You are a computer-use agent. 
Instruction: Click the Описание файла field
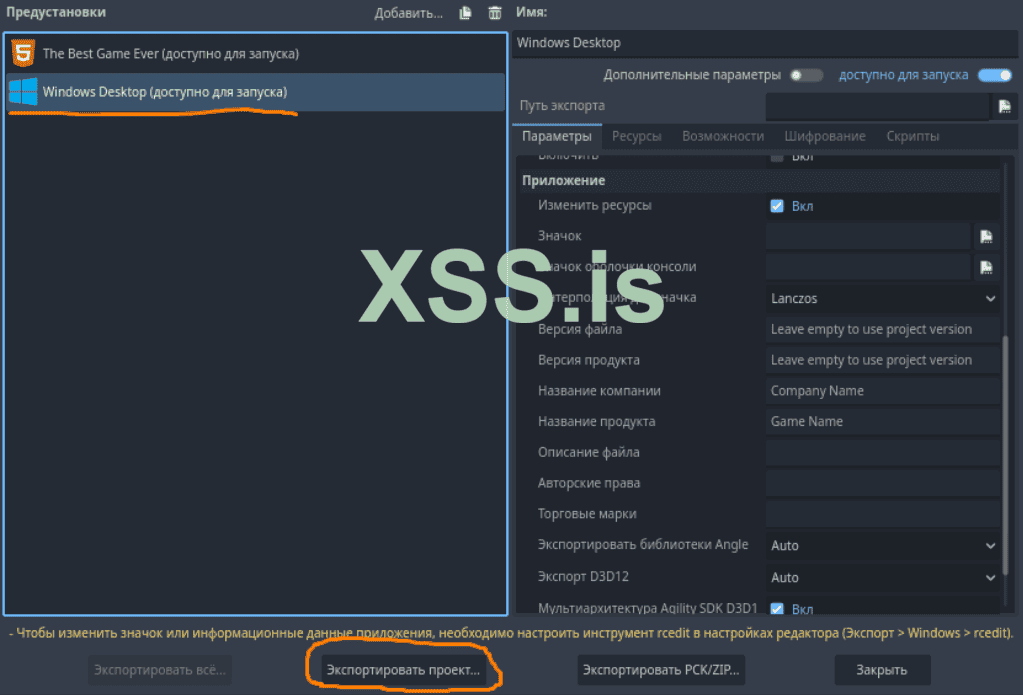[883, 452]
